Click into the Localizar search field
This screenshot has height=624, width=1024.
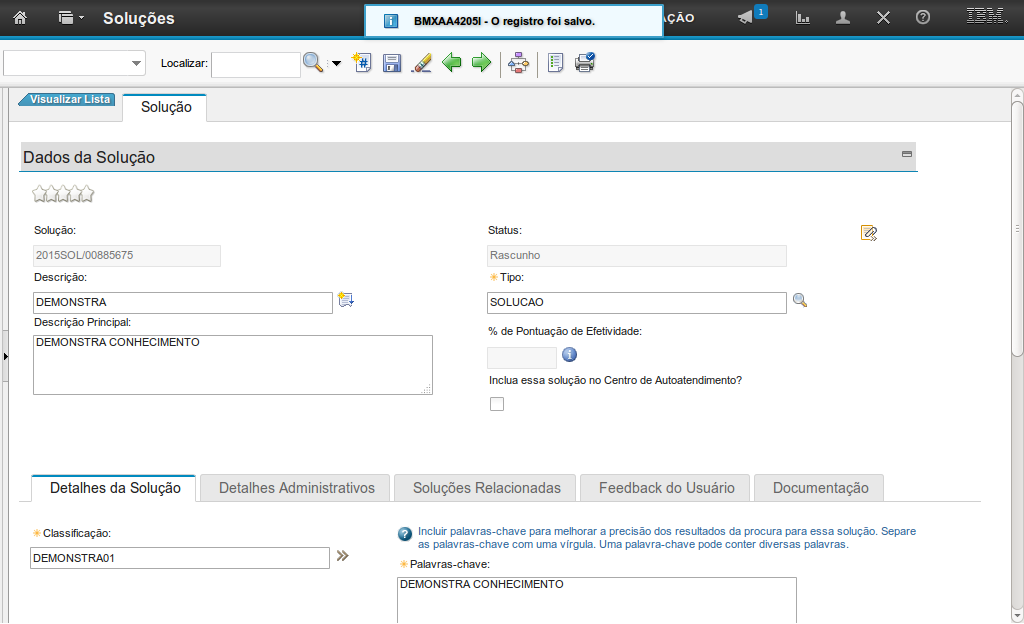pyautogui.click(x=255, y=64)
